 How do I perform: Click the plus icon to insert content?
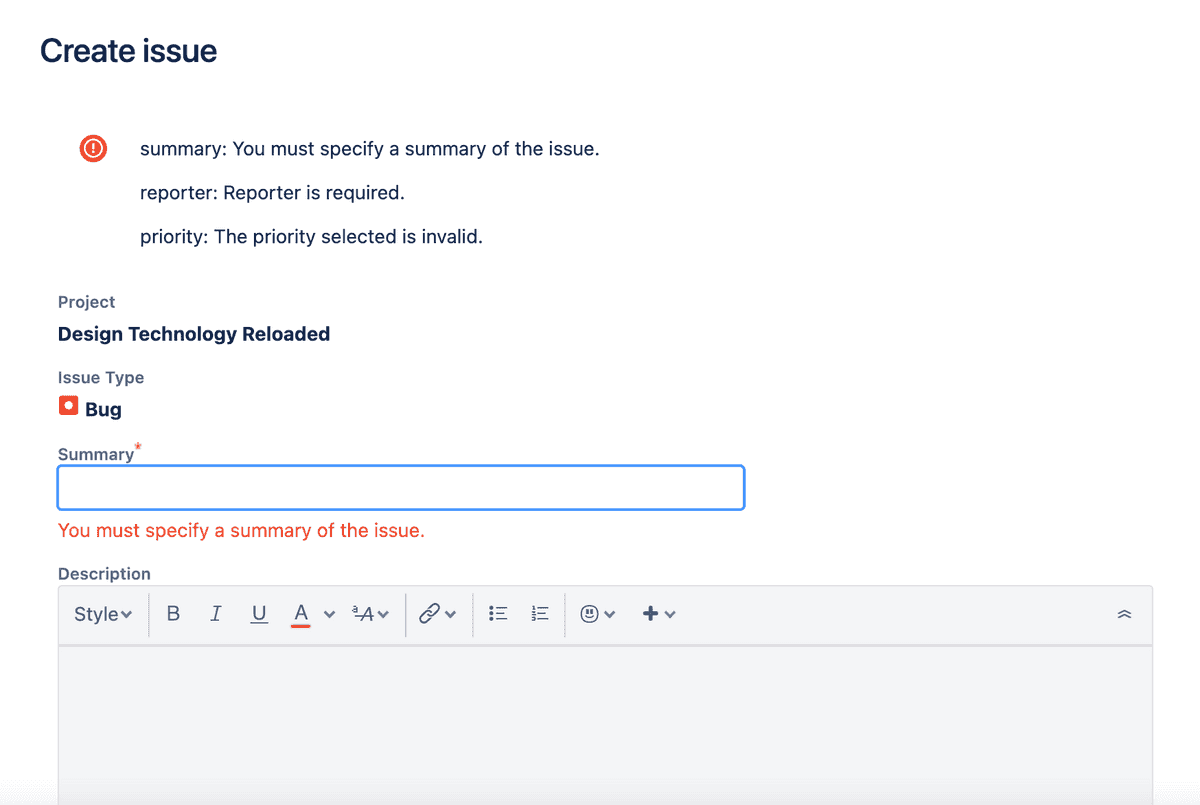tap(649, 613)
